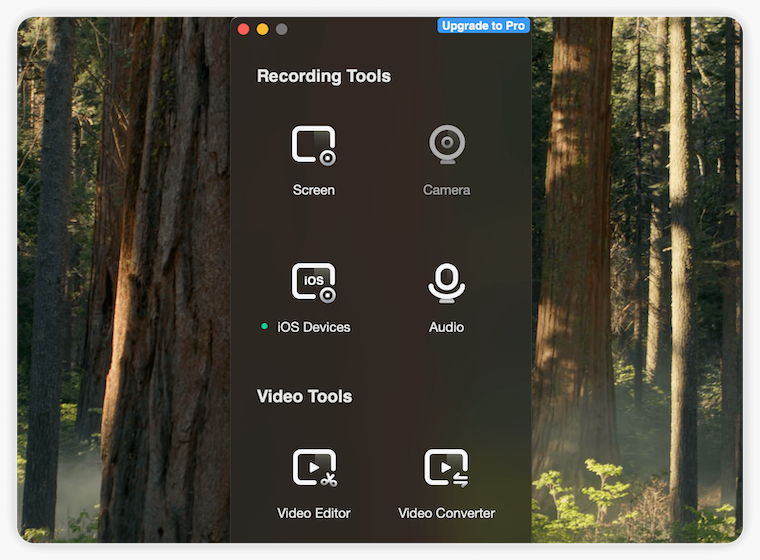Click the grayed-out zoom window button
Screen dimensions: 760x560
[282, 29]
